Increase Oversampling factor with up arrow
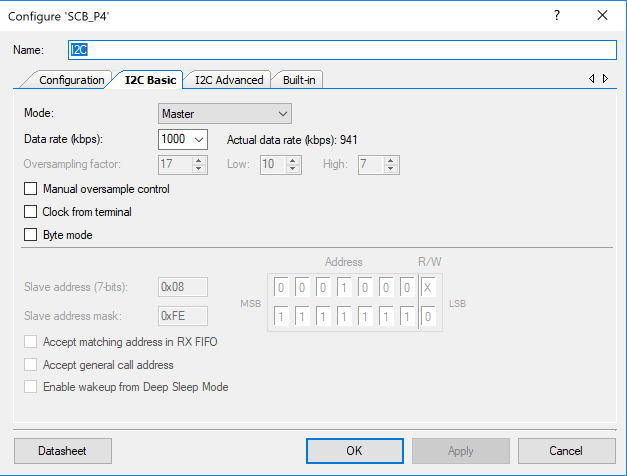This screenshot has width=627, height=476. (x=199, y=161)
